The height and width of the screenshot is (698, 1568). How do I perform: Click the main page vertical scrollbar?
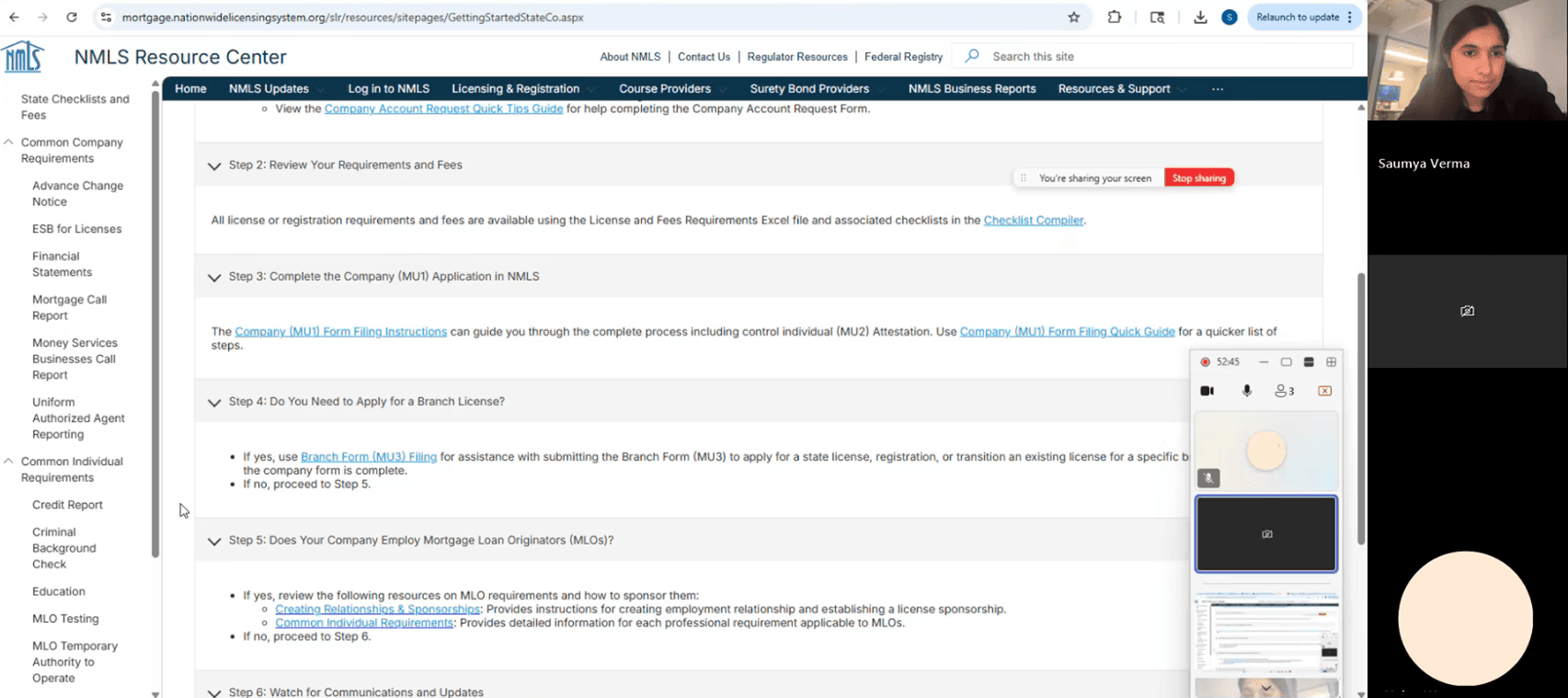click(1361, 408)
